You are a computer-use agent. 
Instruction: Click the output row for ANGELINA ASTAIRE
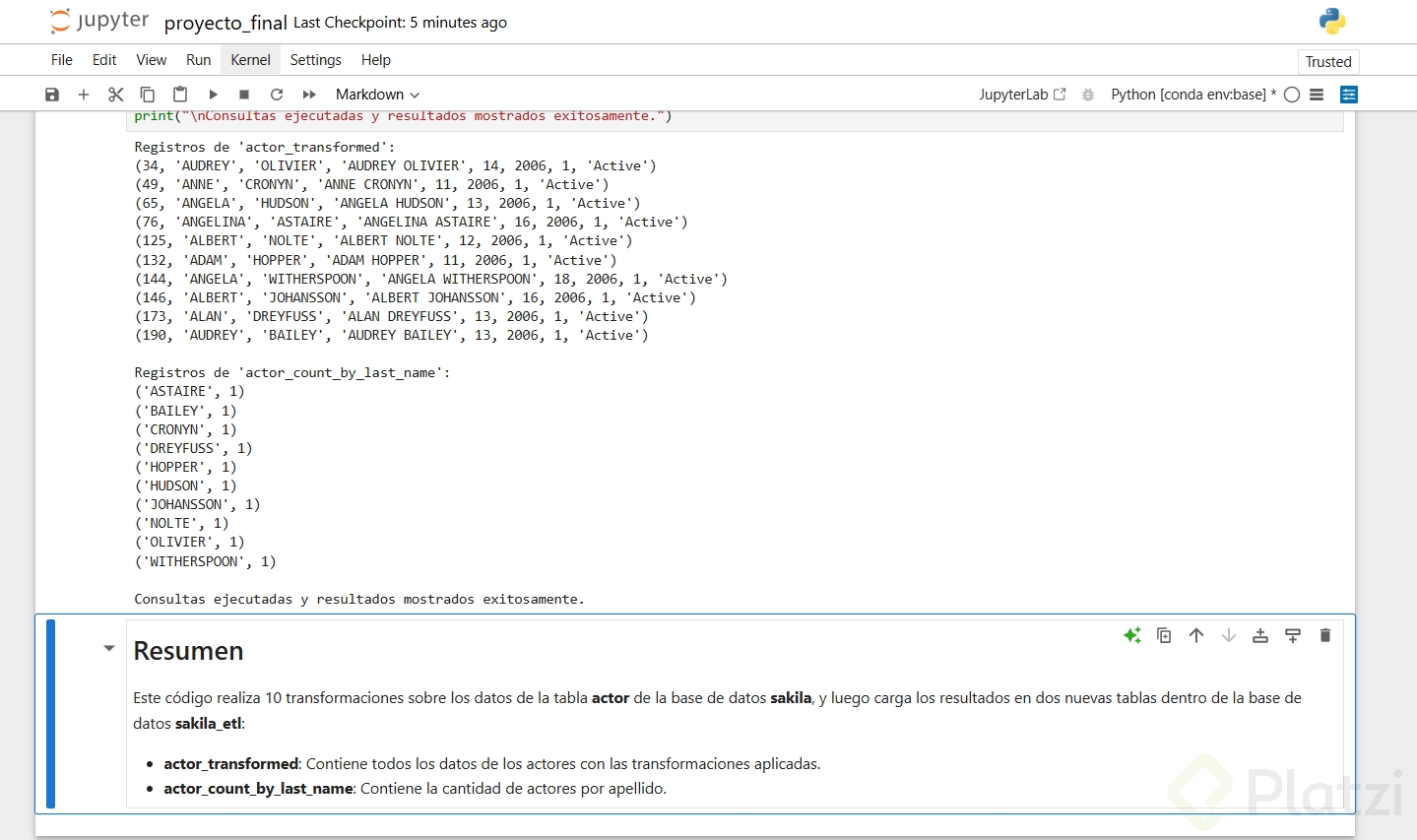coord(412,223)
